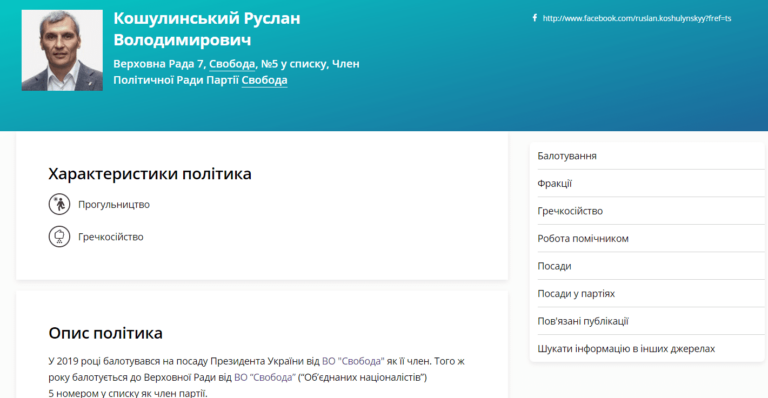Click the Прогульництво truancy icon
The image size is (768, 398).
(x=59, y=204)
